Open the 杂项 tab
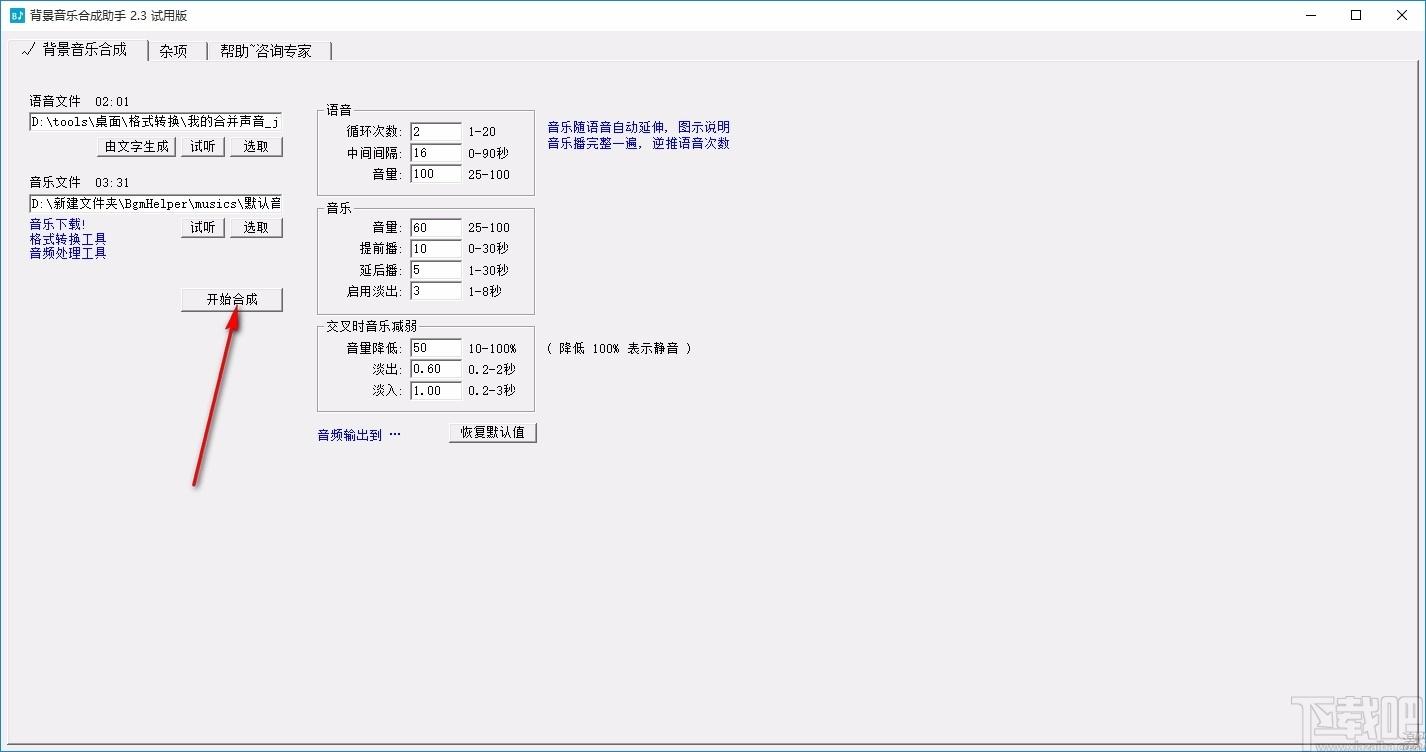Image resolution: width=1426 pixels, height=752 pixels. (x=174, y=51)
